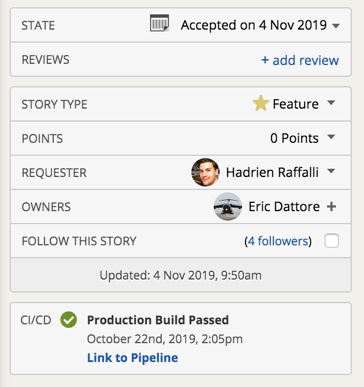Image resolution: width=364 pixels, height=387 pixels.
Task: Open the state dropdown arrow
Action: pyautogui.click(x=336, y=26)
